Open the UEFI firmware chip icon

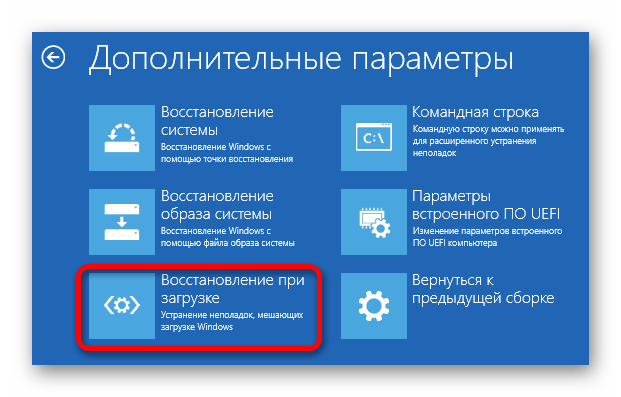point(373,222)
